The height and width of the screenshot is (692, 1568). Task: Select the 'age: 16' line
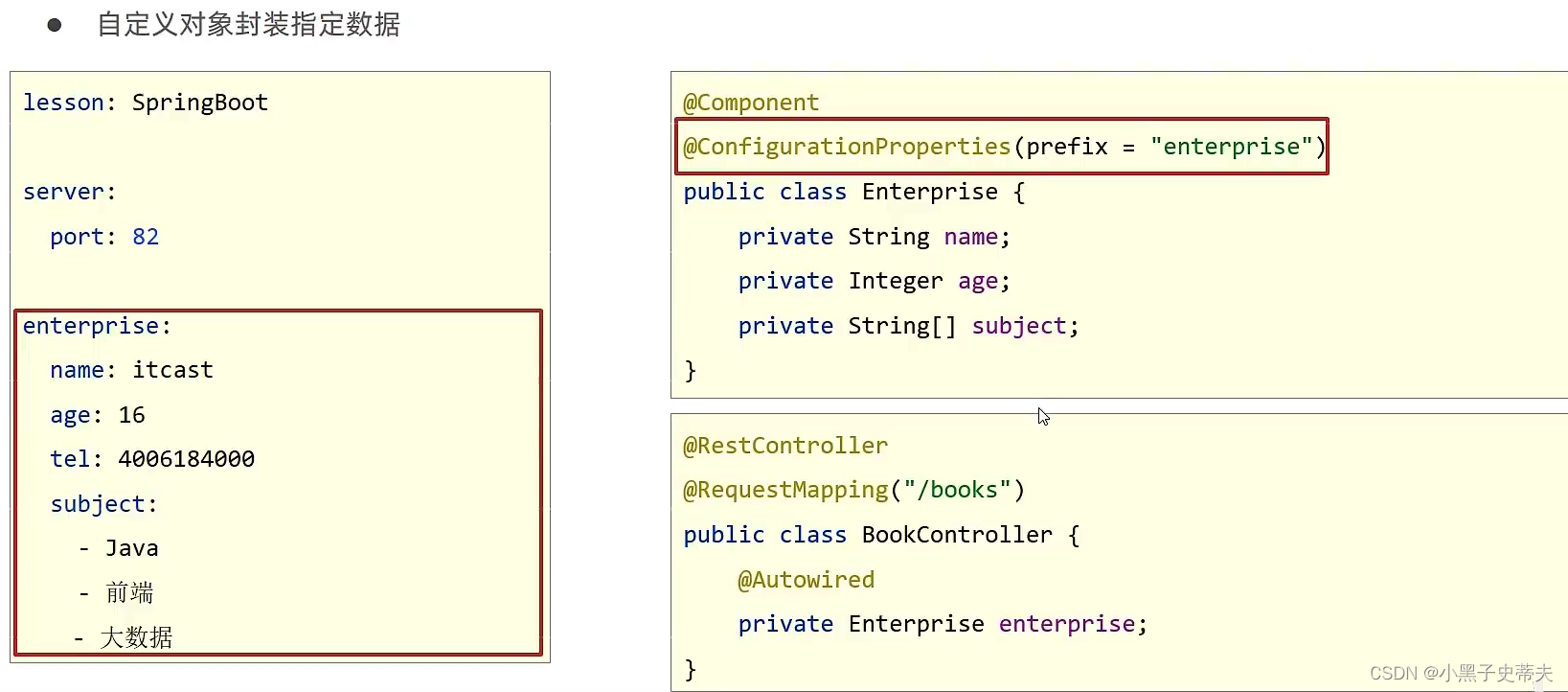point(98,416)
